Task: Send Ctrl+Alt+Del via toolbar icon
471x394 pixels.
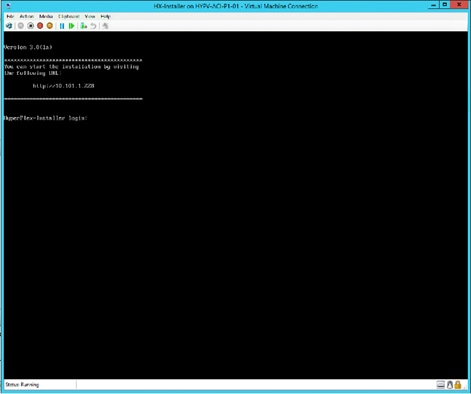Action: (9, 26)
